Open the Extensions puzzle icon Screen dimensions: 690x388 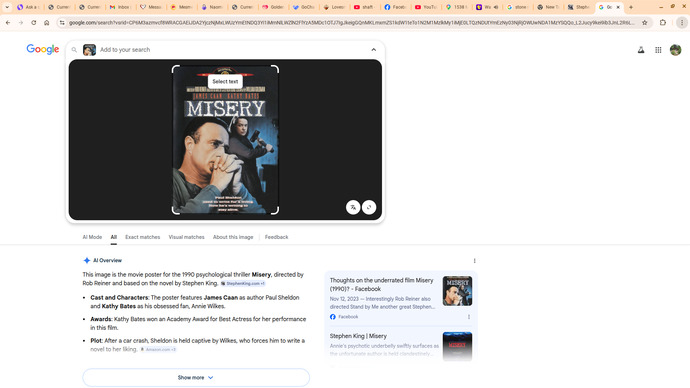tap(663, 22)
